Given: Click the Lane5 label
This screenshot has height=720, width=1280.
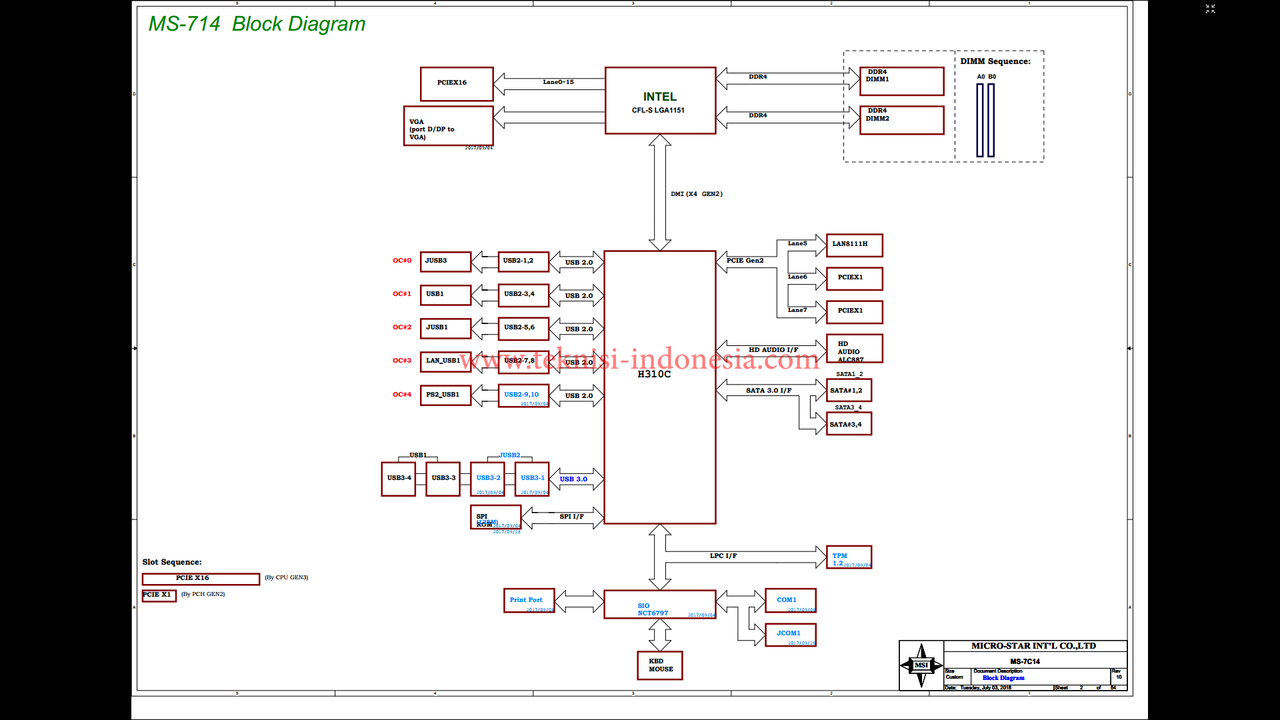Looking at the screenshot, I should tap(797, 243).
